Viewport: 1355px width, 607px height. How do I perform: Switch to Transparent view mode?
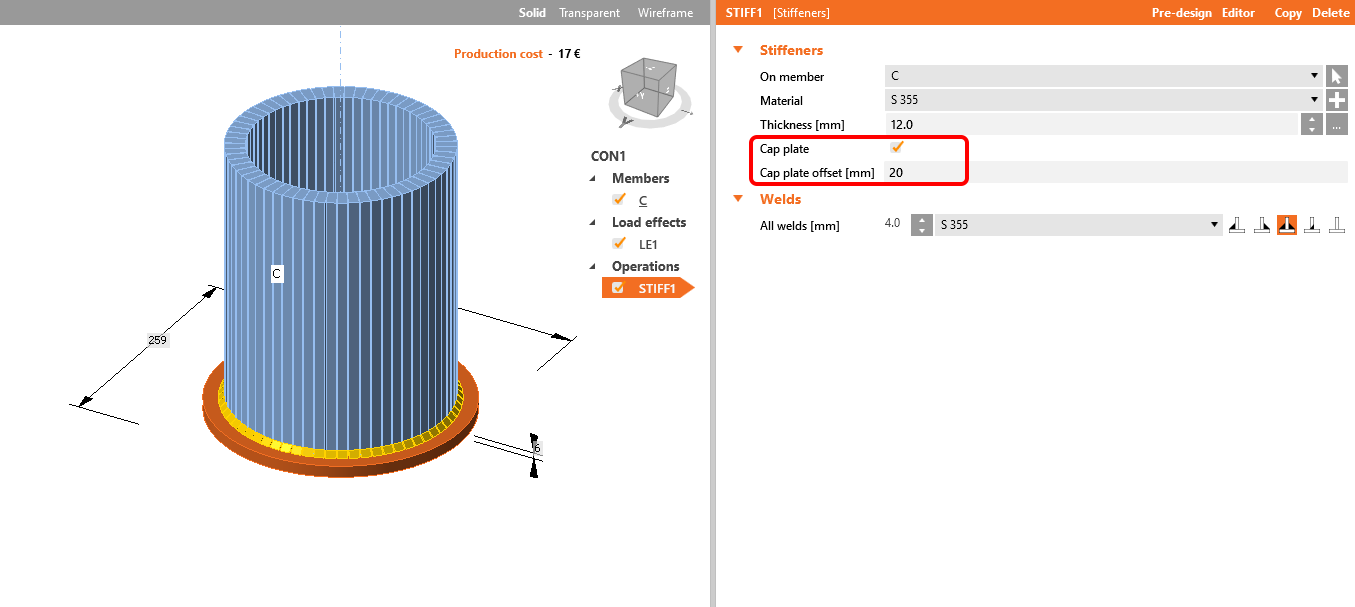click(x=589, y=13)
